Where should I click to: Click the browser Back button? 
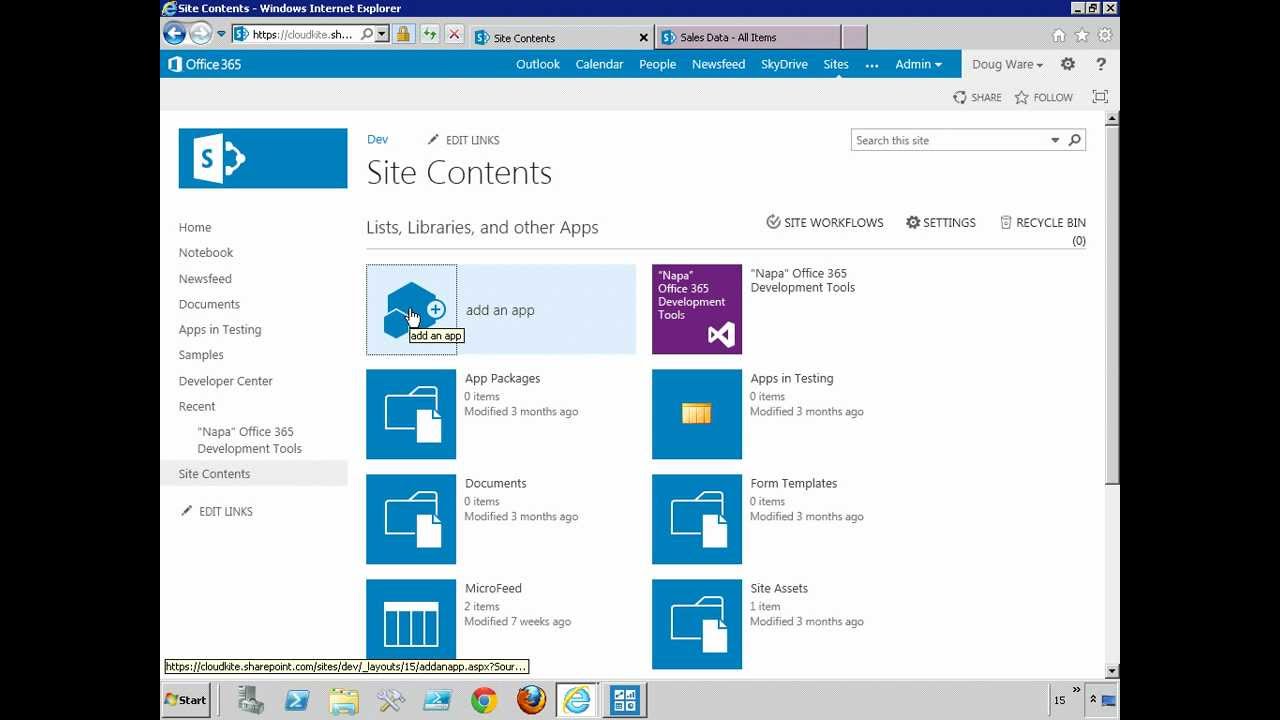coord(175,34)
